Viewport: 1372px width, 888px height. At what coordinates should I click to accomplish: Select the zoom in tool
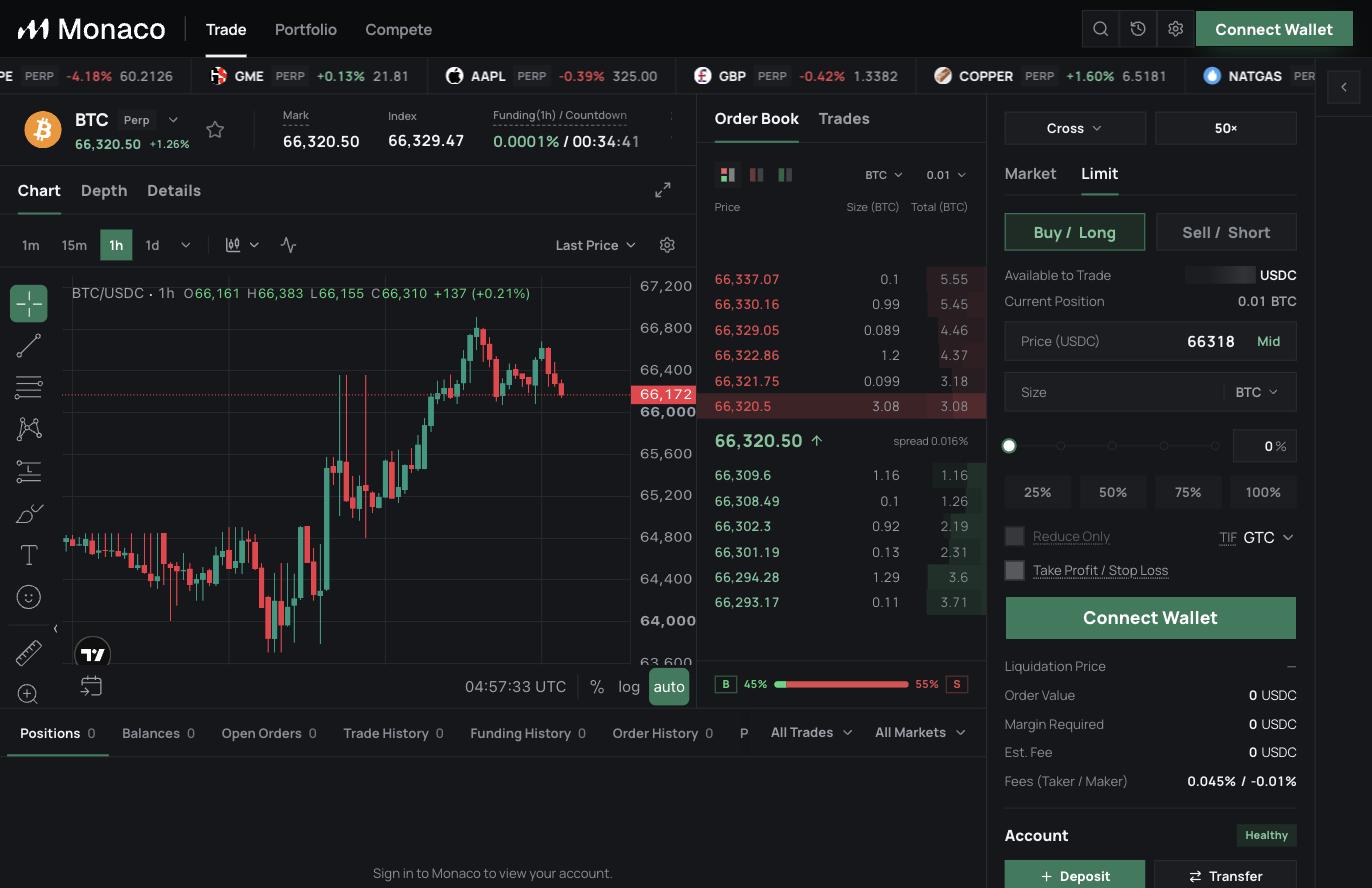(x=29, y=694)
